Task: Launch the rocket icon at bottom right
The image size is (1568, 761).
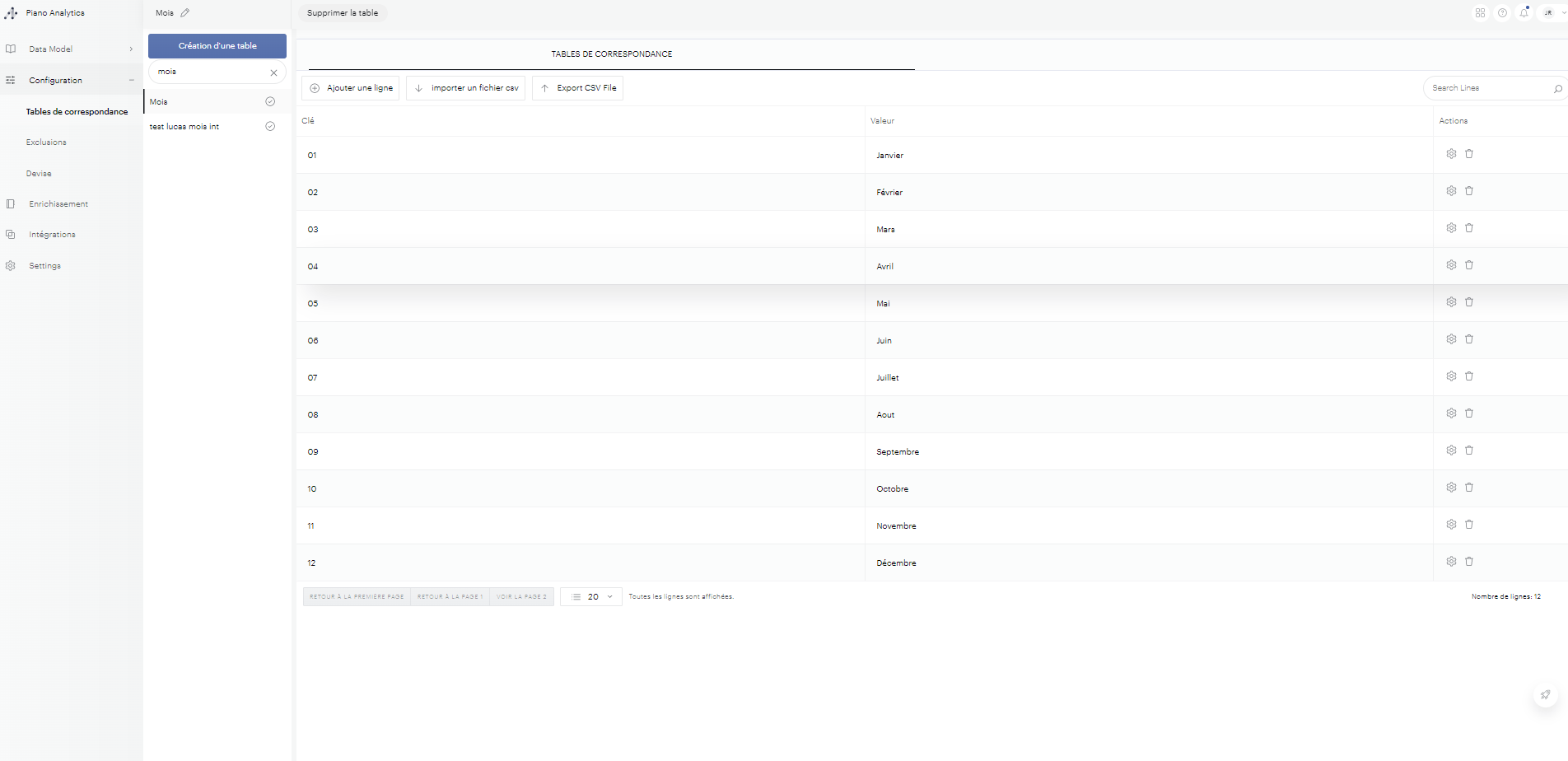Action: pyautogui.click(x=1545, y=695)
